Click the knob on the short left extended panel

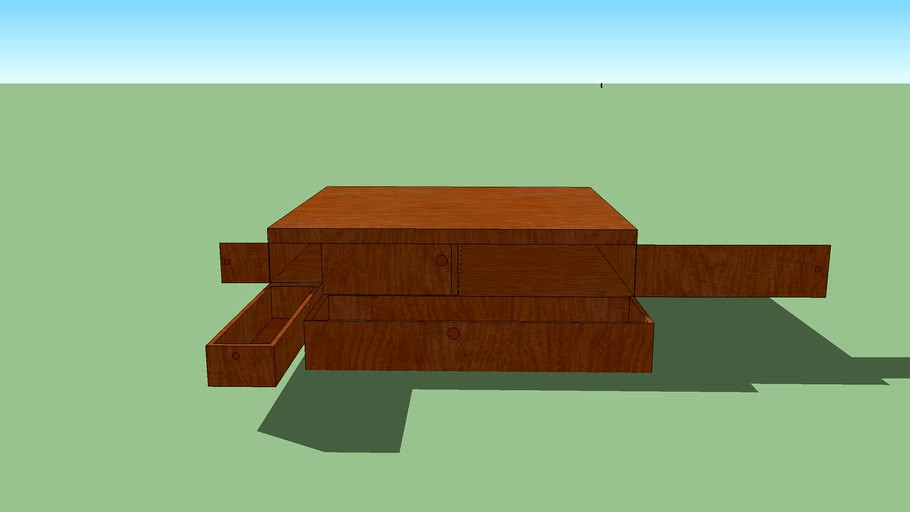(227, 262)
